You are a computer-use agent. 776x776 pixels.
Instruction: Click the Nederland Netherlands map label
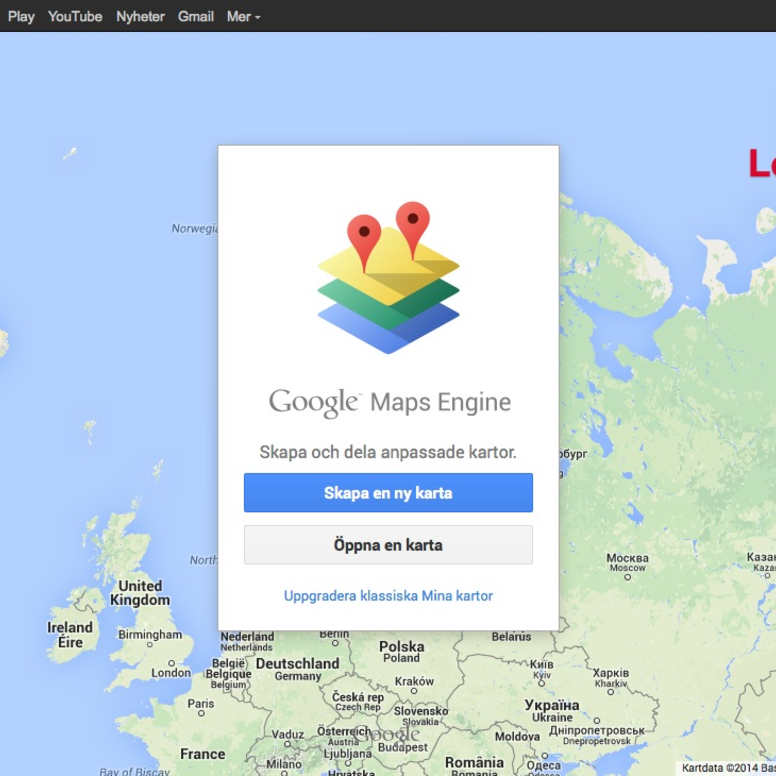click(x=247, y=641)
